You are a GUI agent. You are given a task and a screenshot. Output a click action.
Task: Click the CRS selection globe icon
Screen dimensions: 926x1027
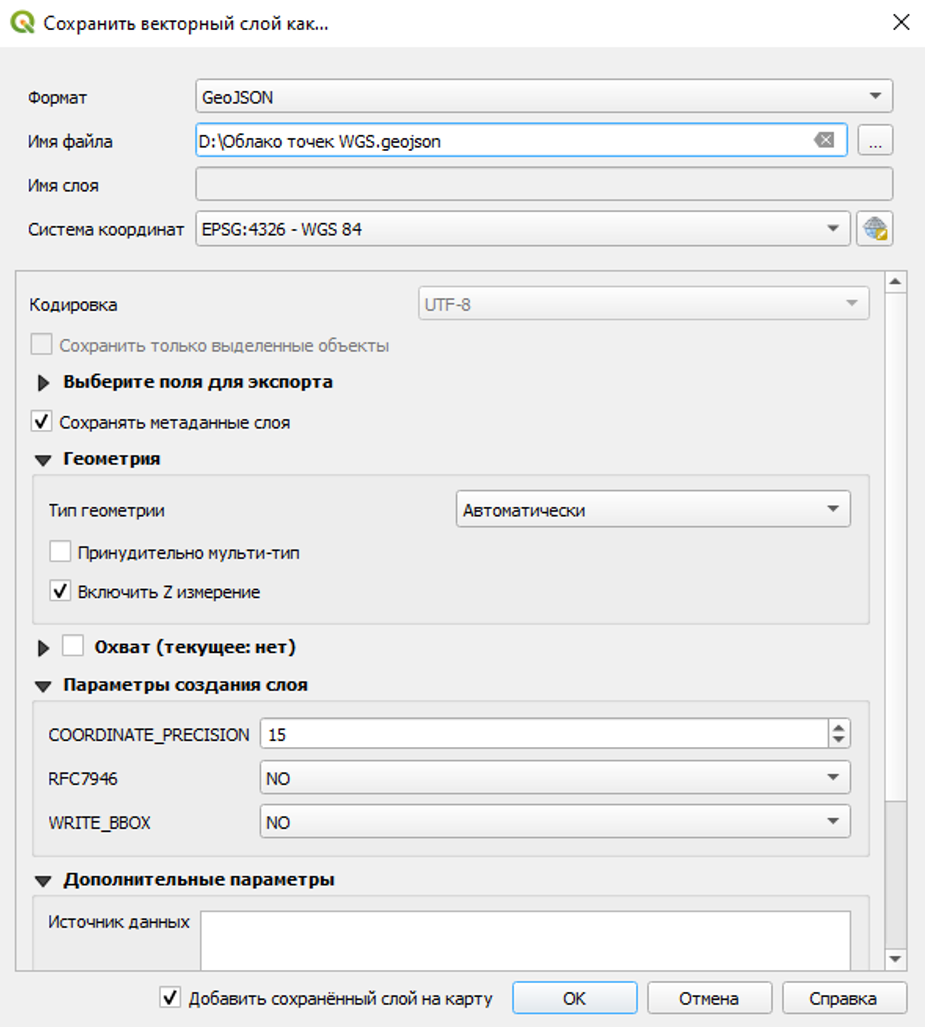point(875,229)
